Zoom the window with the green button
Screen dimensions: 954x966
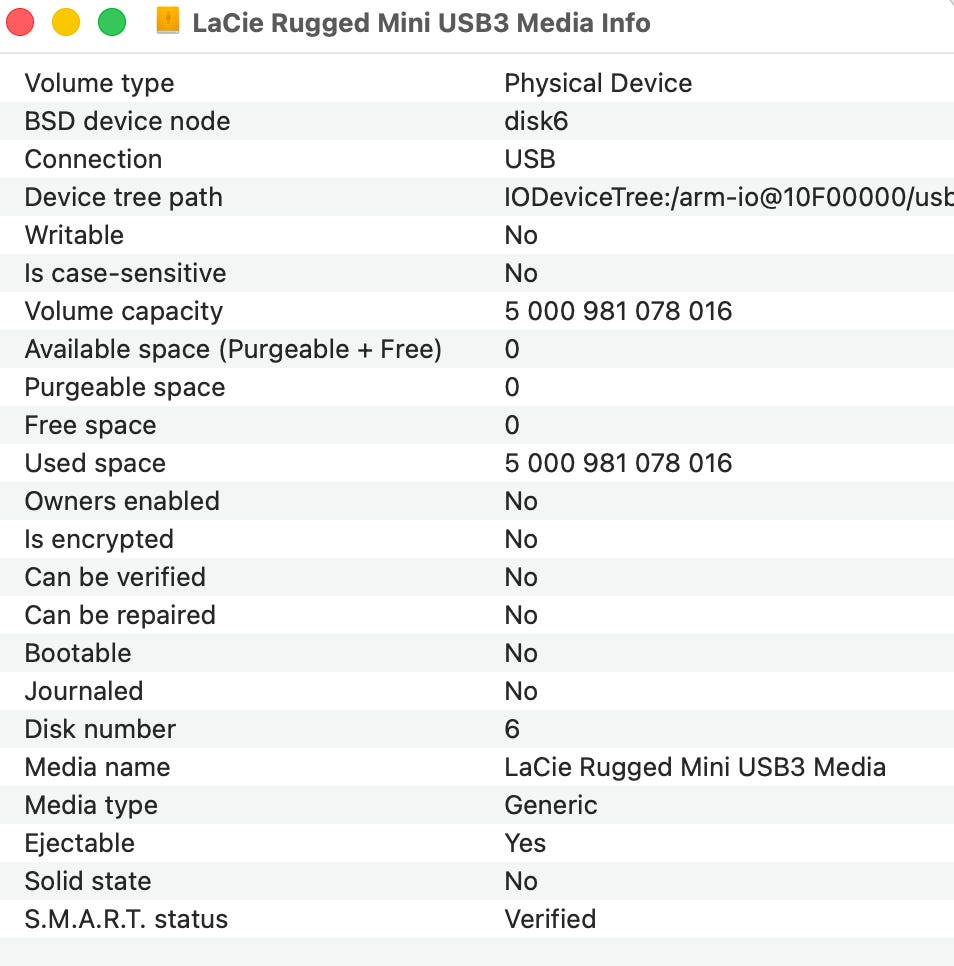pos(112,22)
